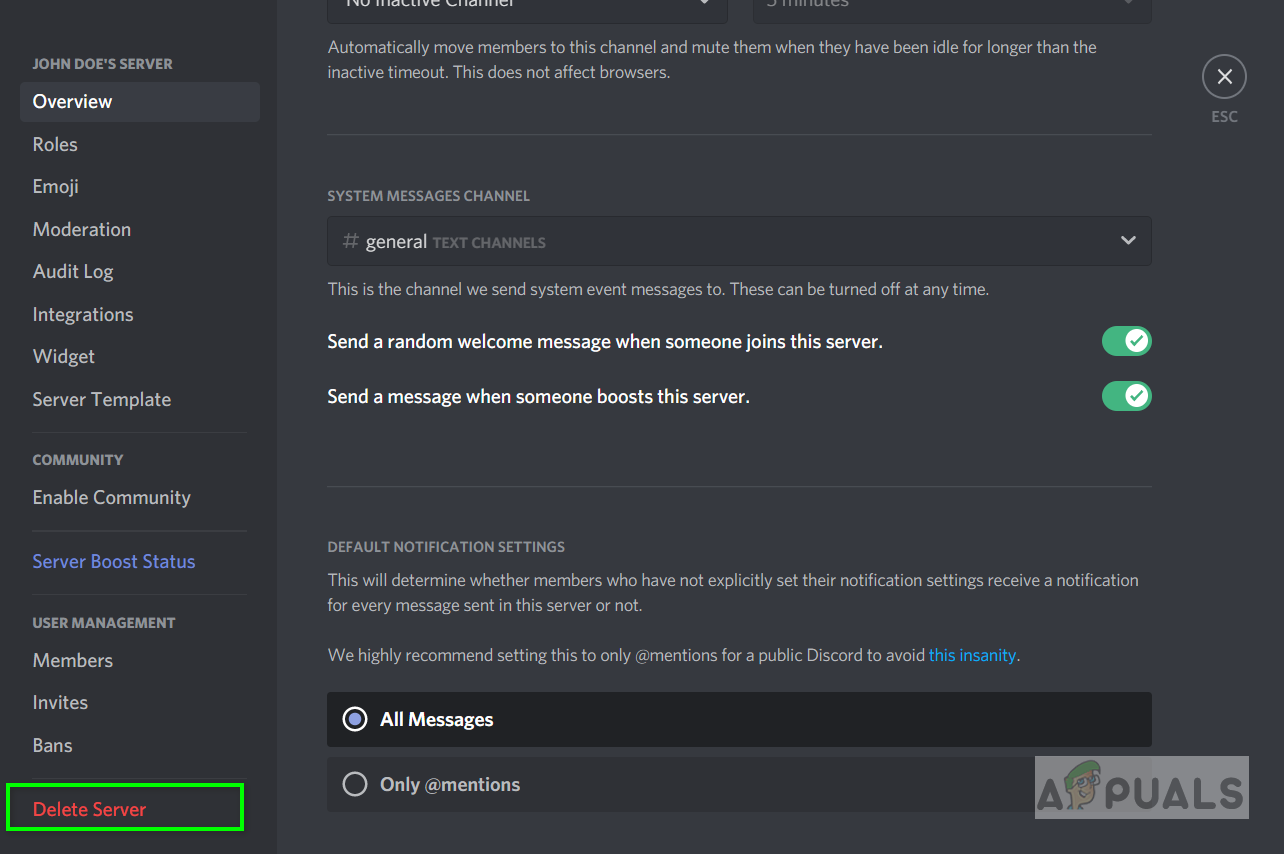
Task: Go to the Emoji settings
Action: [56, 186]
